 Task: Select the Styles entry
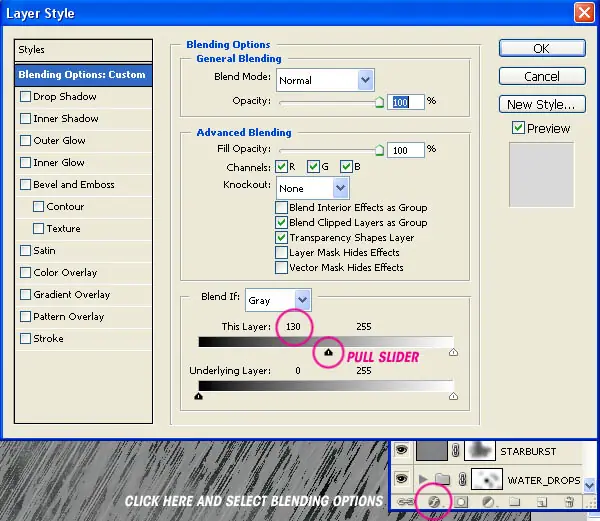83,50
